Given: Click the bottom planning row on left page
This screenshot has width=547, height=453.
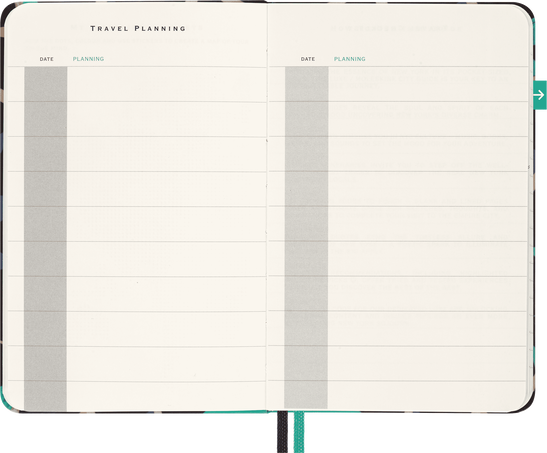Looking at the screenshot, I should click(166, 396).
